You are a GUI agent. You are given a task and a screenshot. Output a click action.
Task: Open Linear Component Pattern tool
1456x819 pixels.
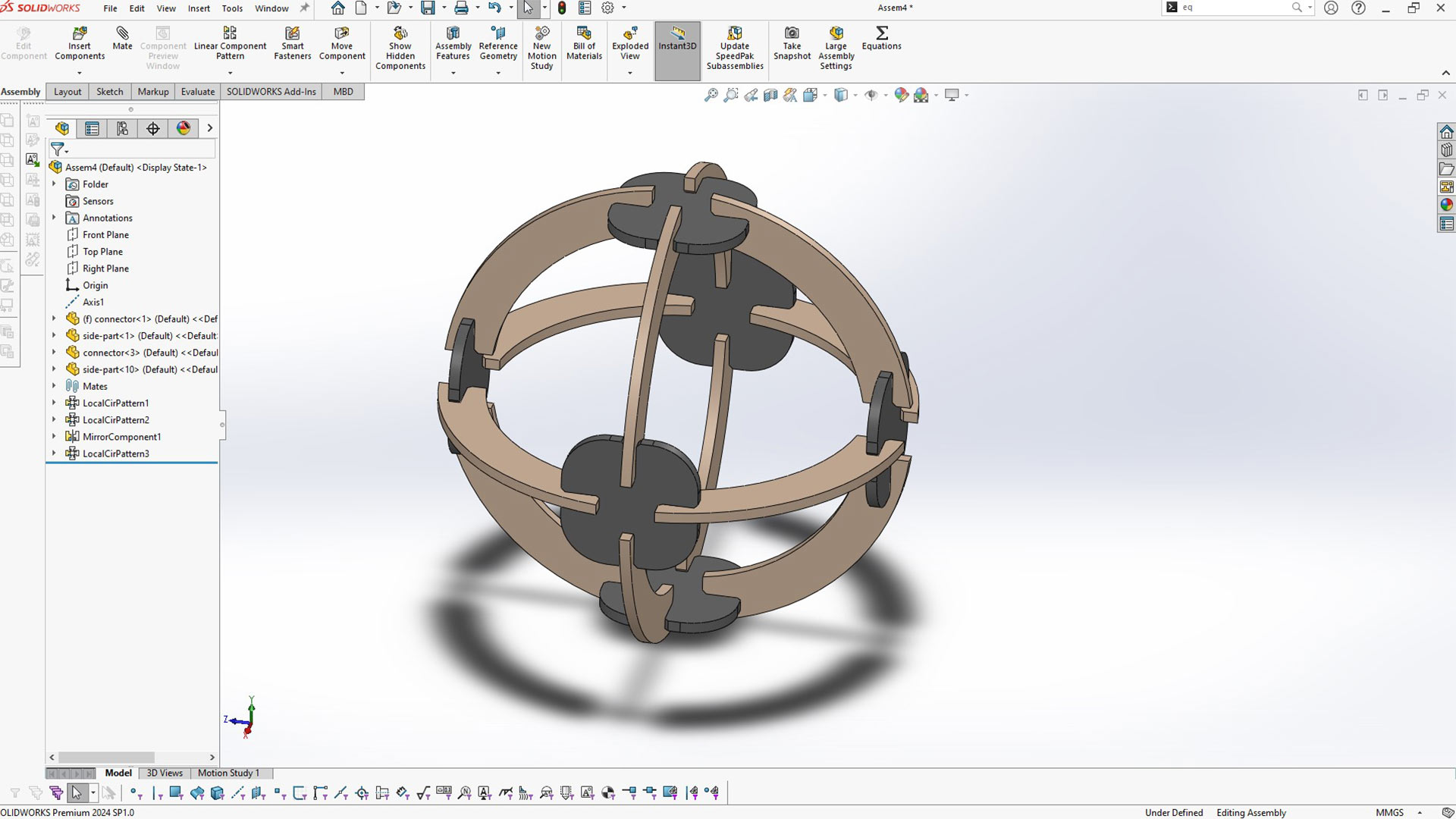coord(230,44)
